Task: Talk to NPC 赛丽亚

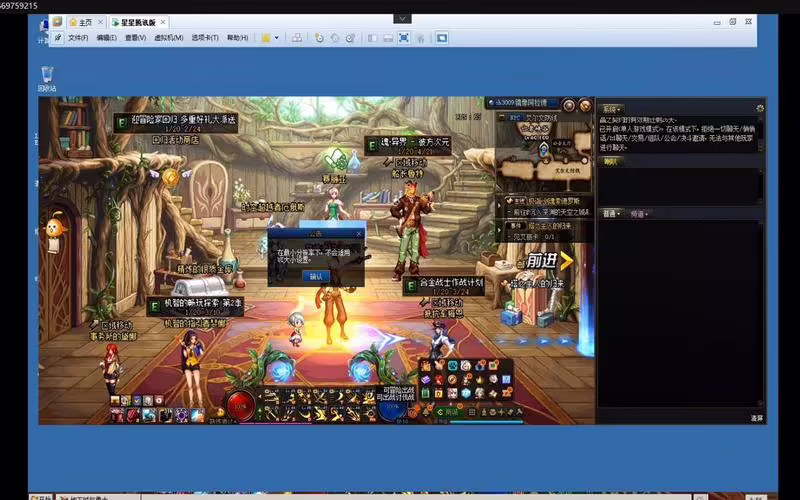Action: pos(334,204)
